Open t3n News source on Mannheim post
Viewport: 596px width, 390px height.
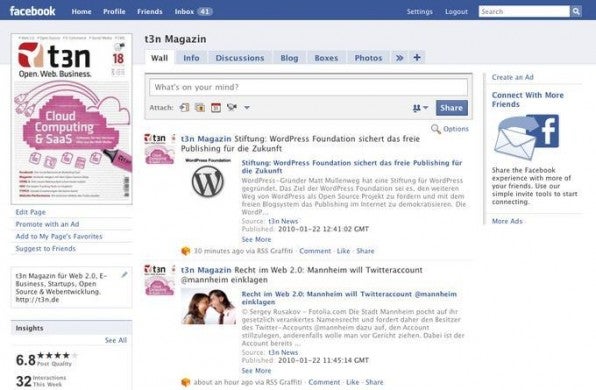[283, 352]
